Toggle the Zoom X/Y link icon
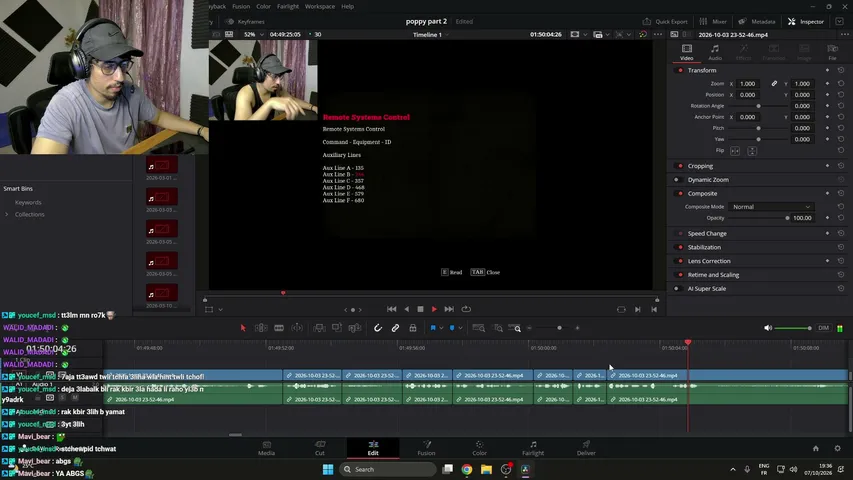Image resolution: width=853 pixels, height=480 pixels. click(774, 84)
